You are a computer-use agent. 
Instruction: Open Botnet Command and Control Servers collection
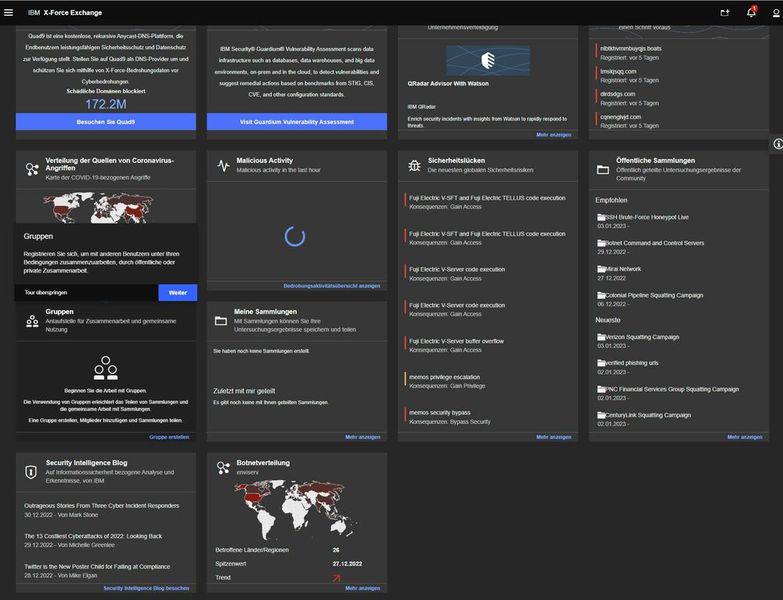tap(655, 243)
